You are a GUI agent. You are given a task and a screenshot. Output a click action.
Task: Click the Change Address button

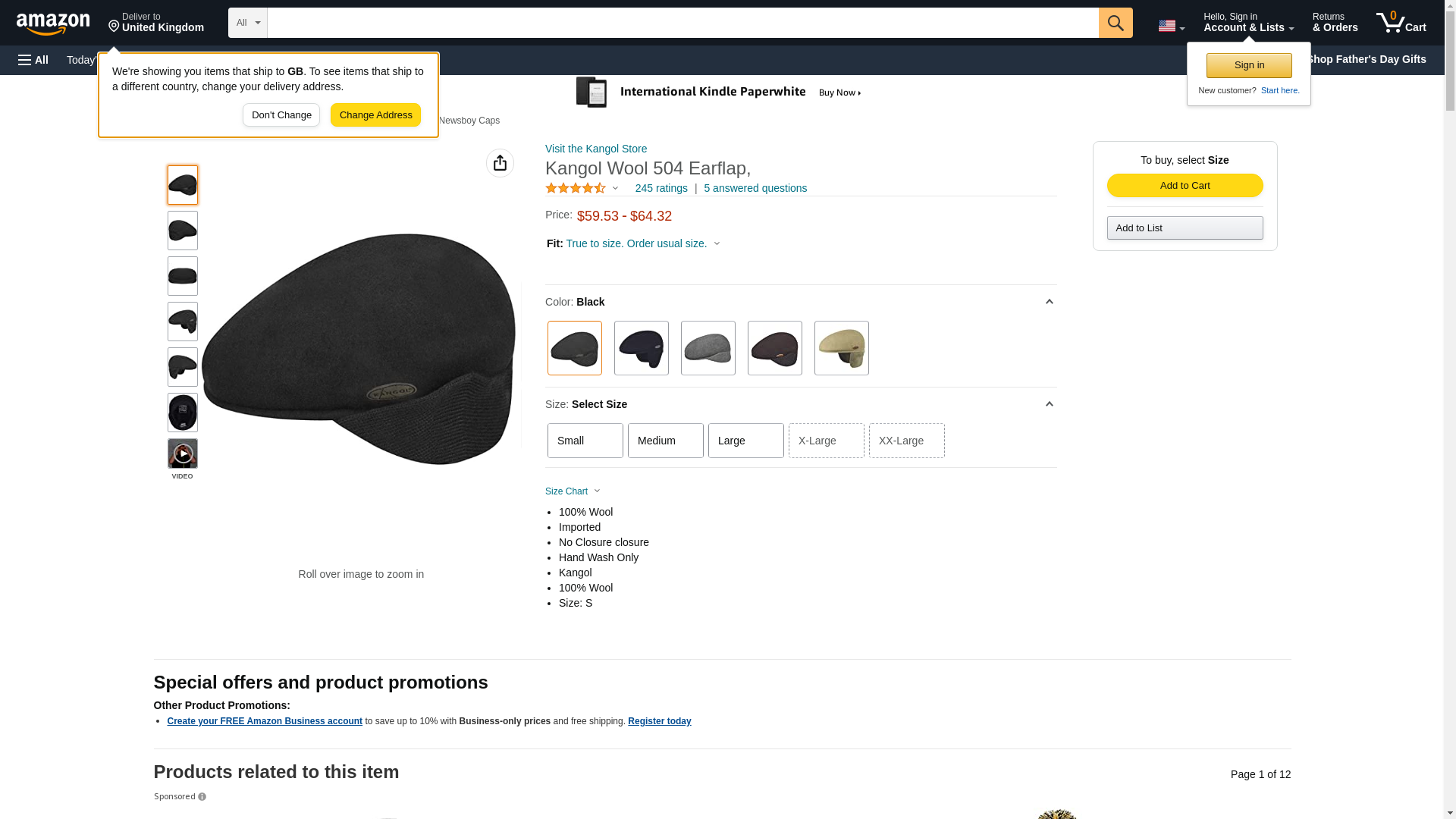(x=375, y=115)
